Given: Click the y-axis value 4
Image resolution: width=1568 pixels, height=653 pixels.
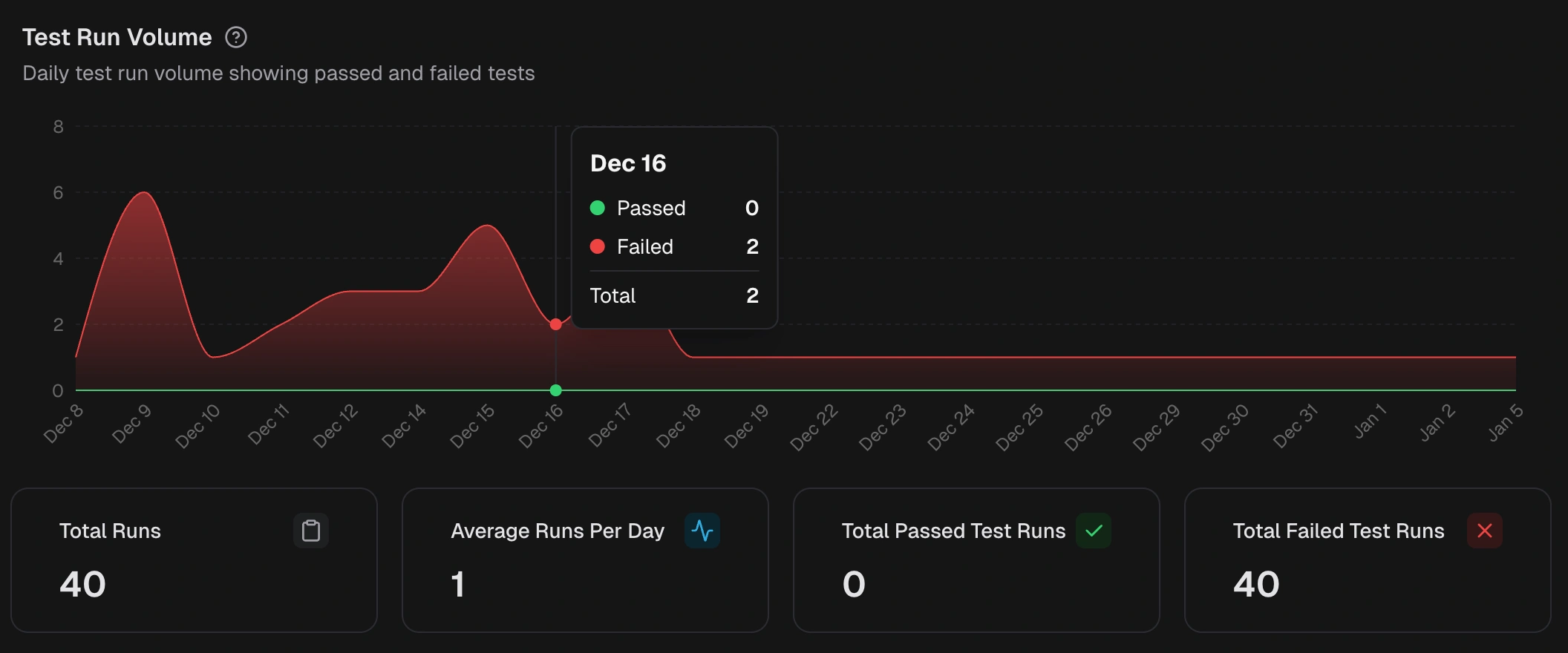Looking at the screenshot, I should (58, 259).
